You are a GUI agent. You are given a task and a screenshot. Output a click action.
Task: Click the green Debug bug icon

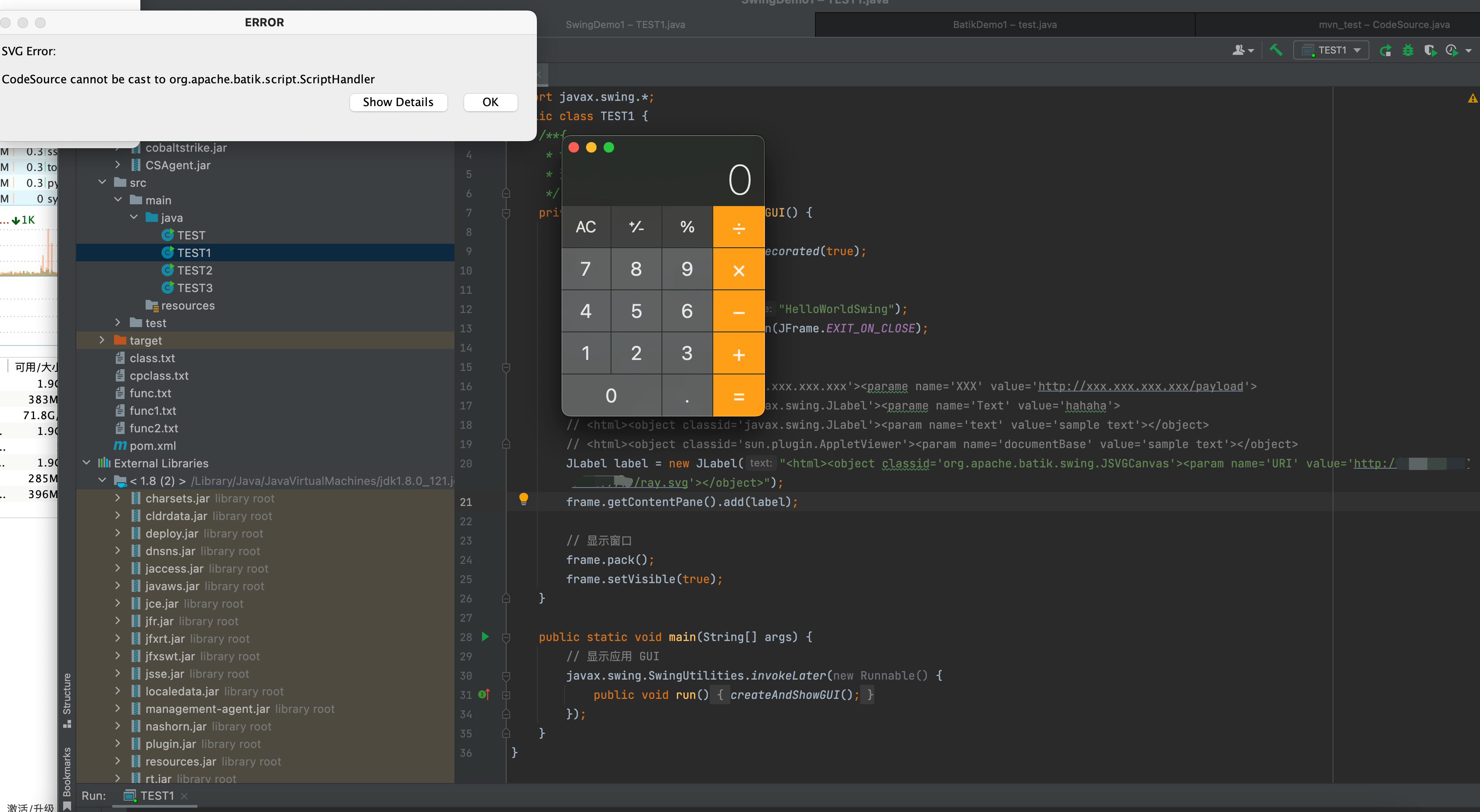pos(1408,50)
